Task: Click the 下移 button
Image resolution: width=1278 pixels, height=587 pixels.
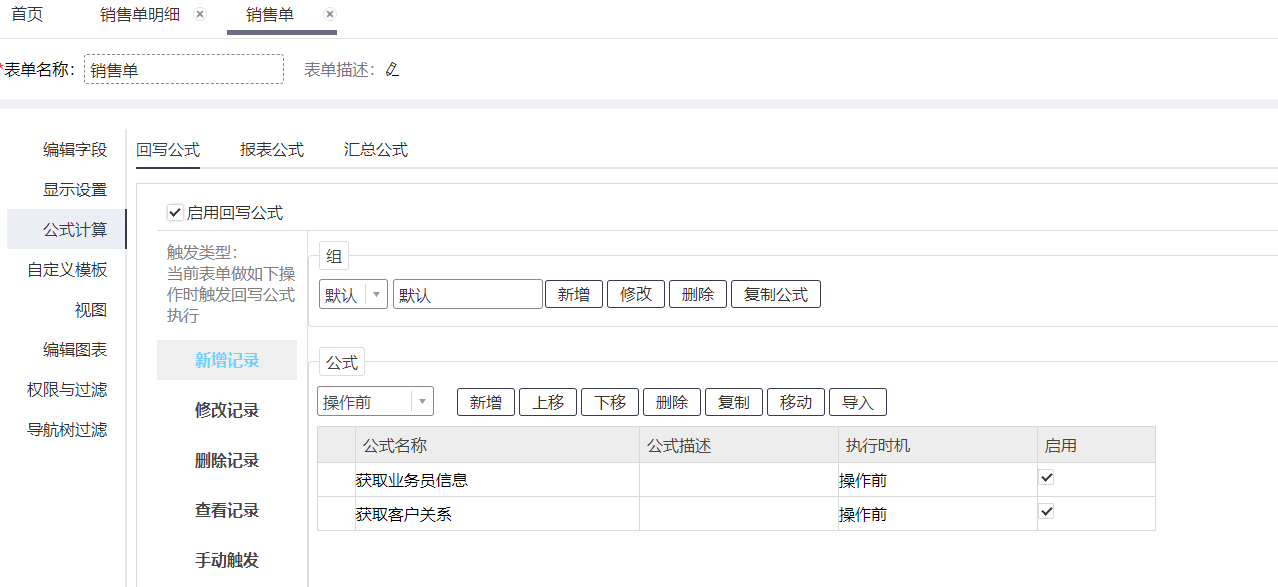Action: (x=610, y=402)
